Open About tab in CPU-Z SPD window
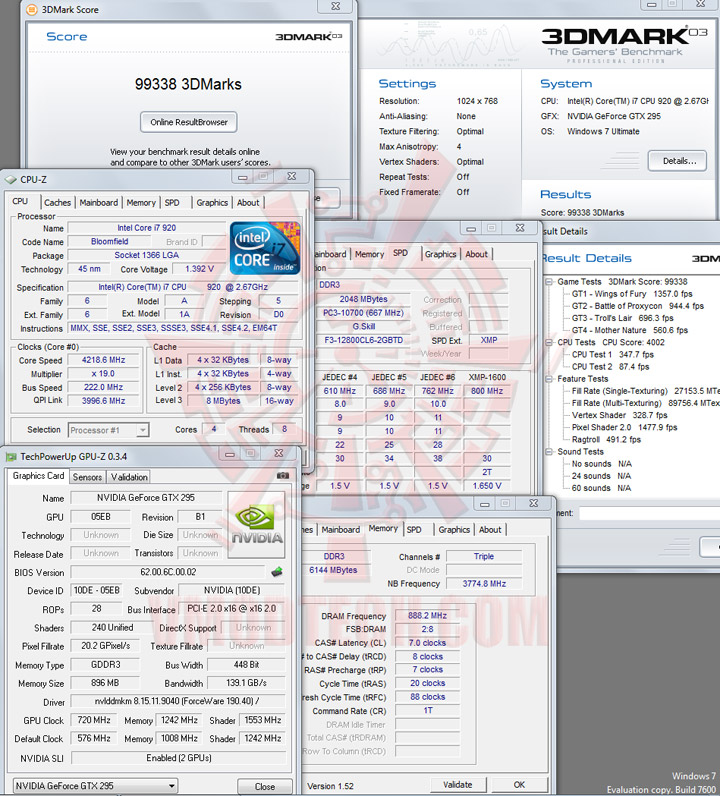This screenshot has width=720, height=796. (x=476, y=254)
